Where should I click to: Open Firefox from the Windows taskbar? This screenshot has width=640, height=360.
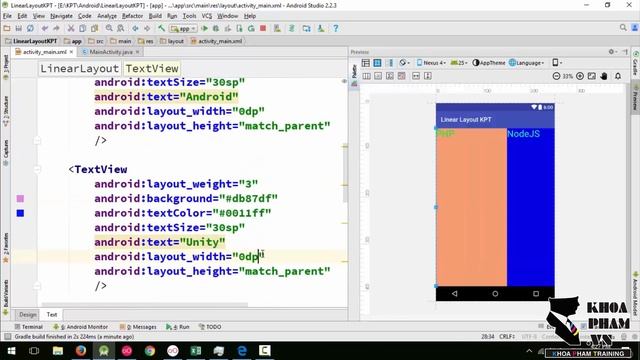pos(81,351)
